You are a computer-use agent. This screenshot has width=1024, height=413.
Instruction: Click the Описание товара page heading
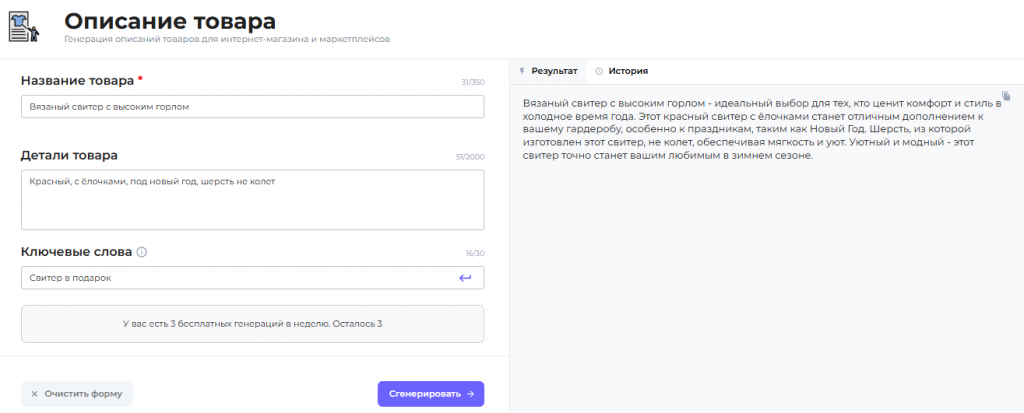coord(170,21)
